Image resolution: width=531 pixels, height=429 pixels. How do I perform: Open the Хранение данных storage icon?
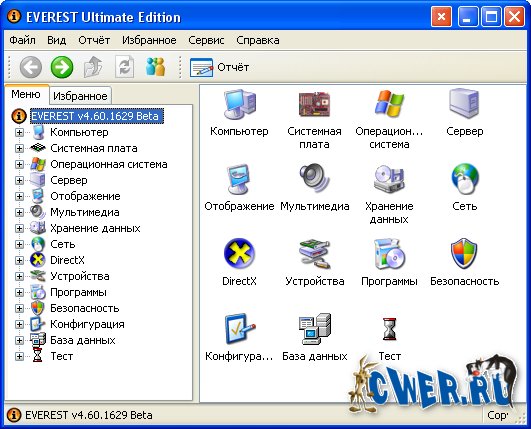point(389,178)
